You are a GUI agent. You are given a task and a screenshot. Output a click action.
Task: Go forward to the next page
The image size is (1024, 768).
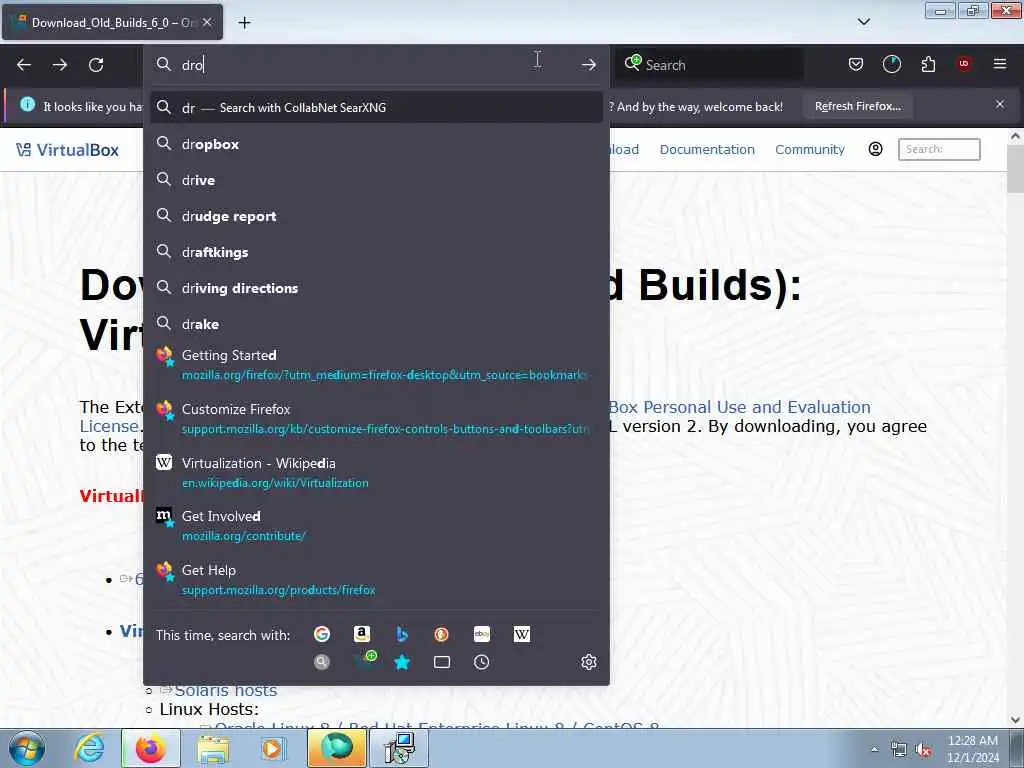click(x=59, y=65)
